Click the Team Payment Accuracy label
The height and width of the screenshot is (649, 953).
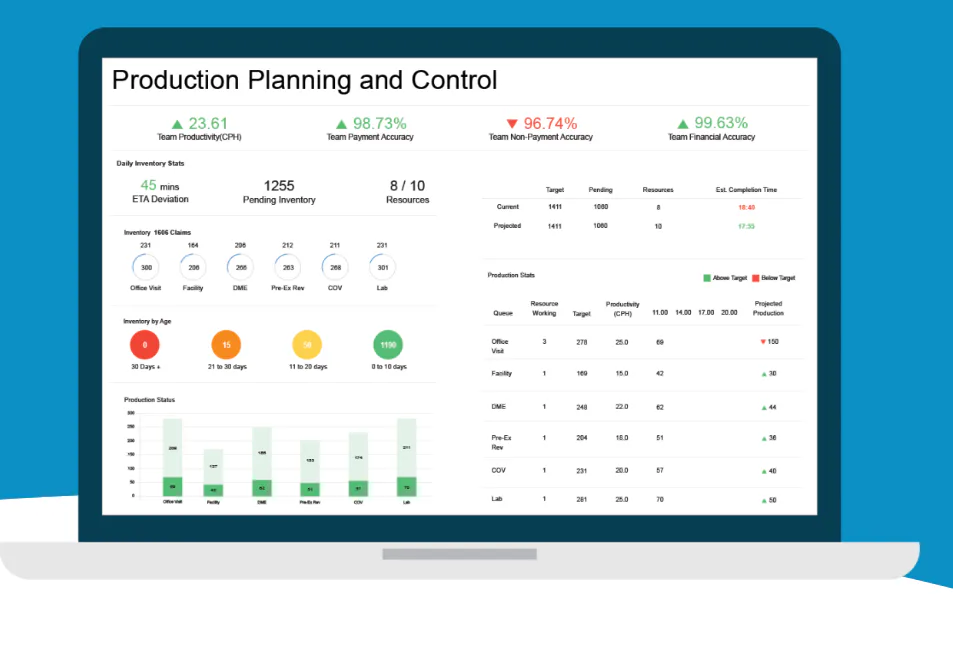pyautogui.click(x=370, y=137)
